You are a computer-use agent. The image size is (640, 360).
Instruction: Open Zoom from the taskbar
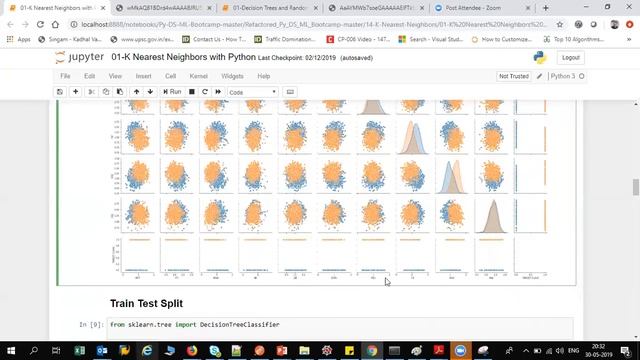coord(460,351)
